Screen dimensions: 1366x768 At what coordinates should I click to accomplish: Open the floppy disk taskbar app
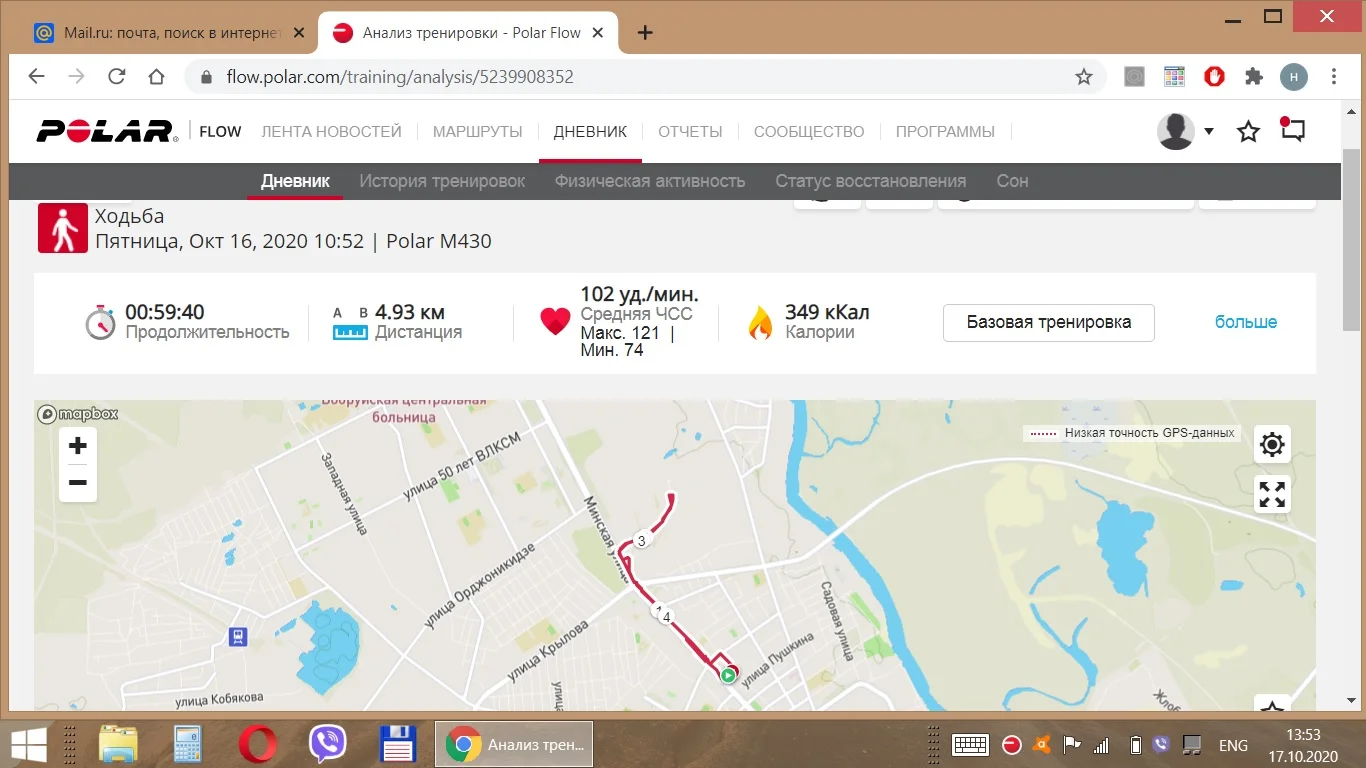[398, 745]
